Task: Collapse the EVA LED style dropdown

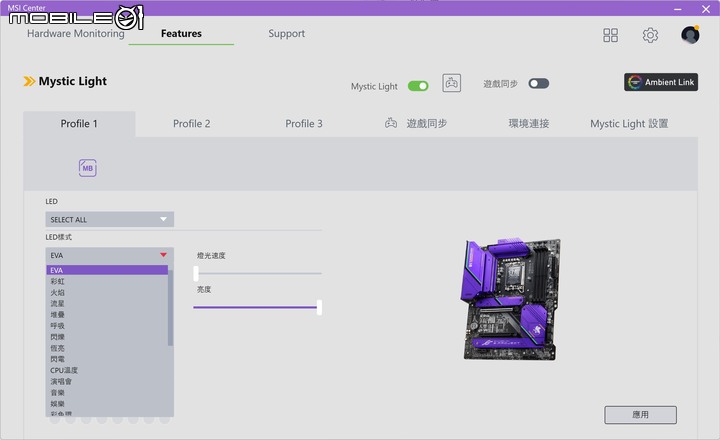Action: [x=109, y=255]
